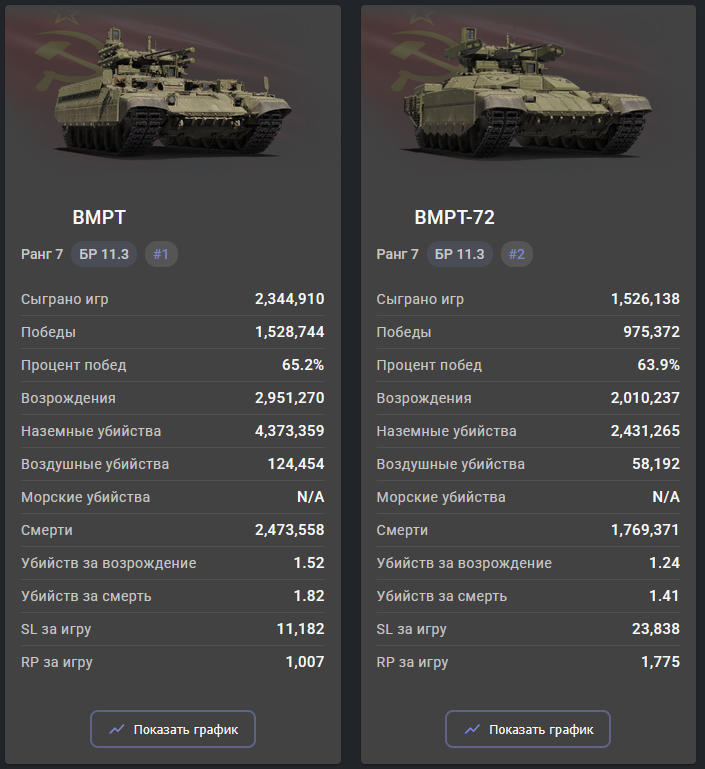Open the BMPT-72 vehicle image
705x769 pixels.
[528, 97]
